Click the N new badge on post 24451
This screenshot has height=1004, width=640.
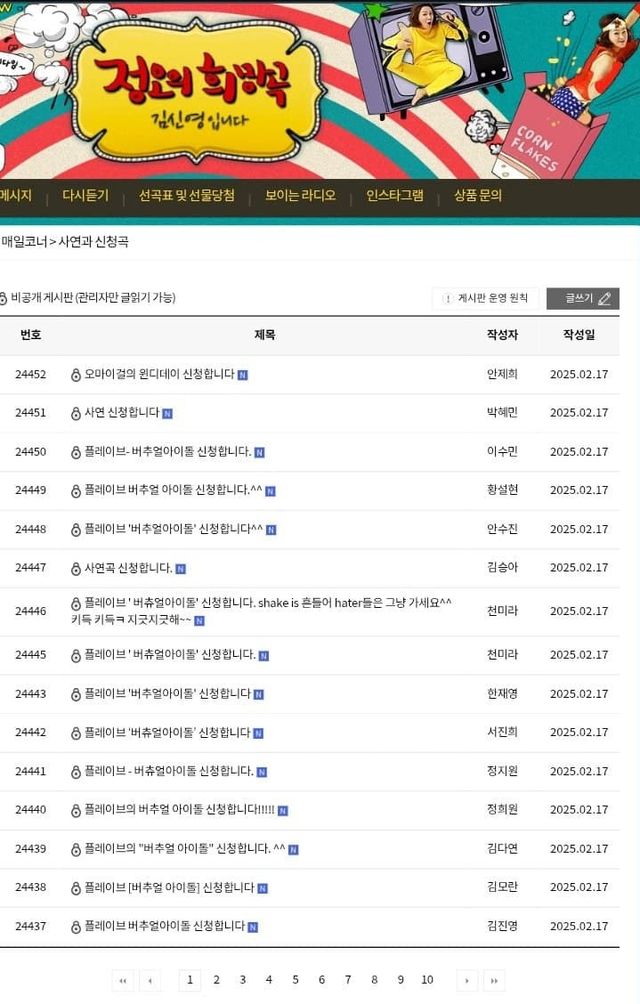[x=167, y=413]
